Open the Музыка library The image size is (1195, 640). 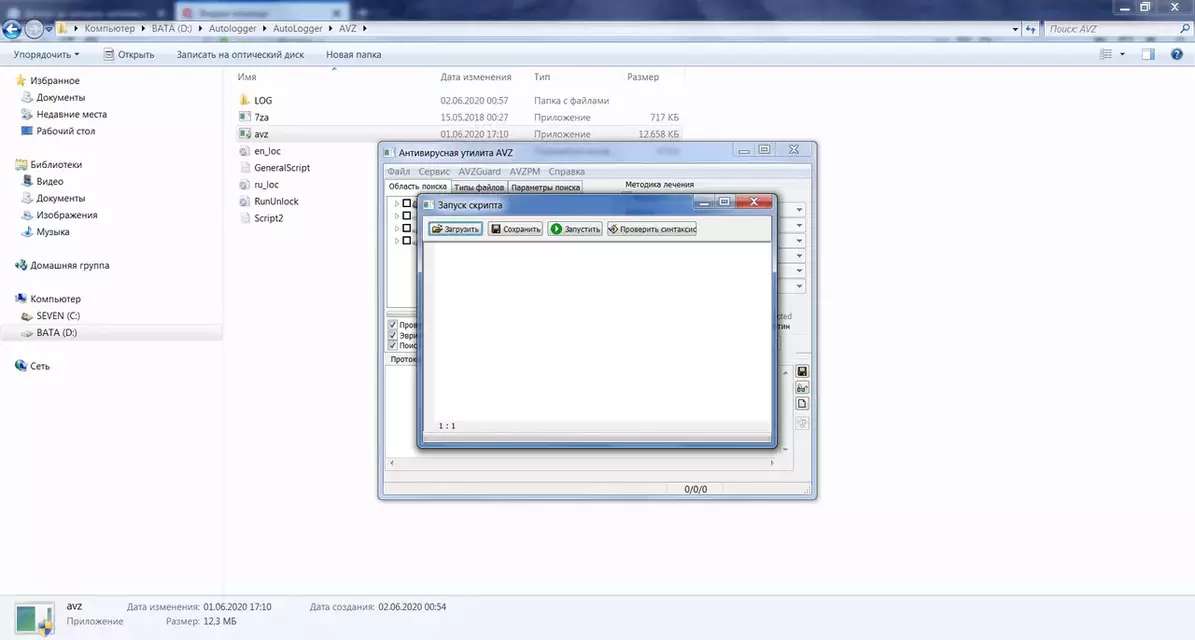(53, 232)
